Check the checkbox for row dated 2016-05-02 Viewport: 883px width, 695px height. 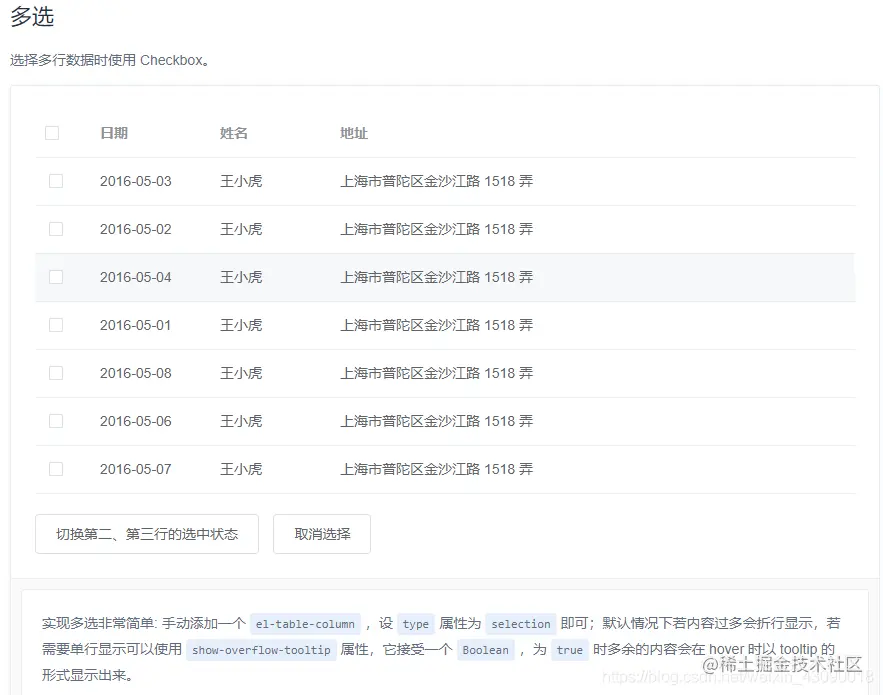point(55,229)
